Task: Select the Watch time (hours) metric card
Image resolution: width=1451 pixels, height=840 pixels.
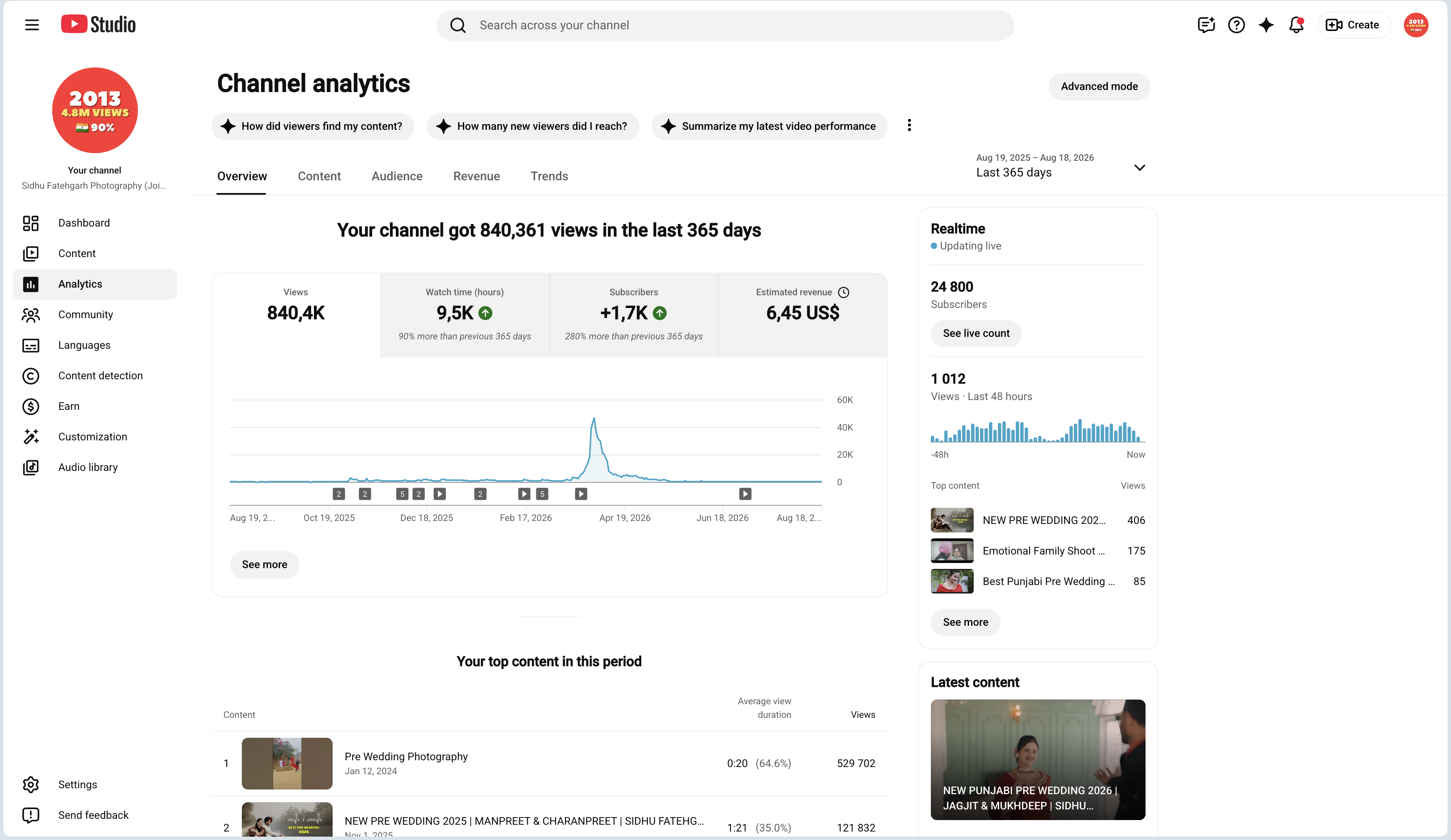Action: (465, 315)
